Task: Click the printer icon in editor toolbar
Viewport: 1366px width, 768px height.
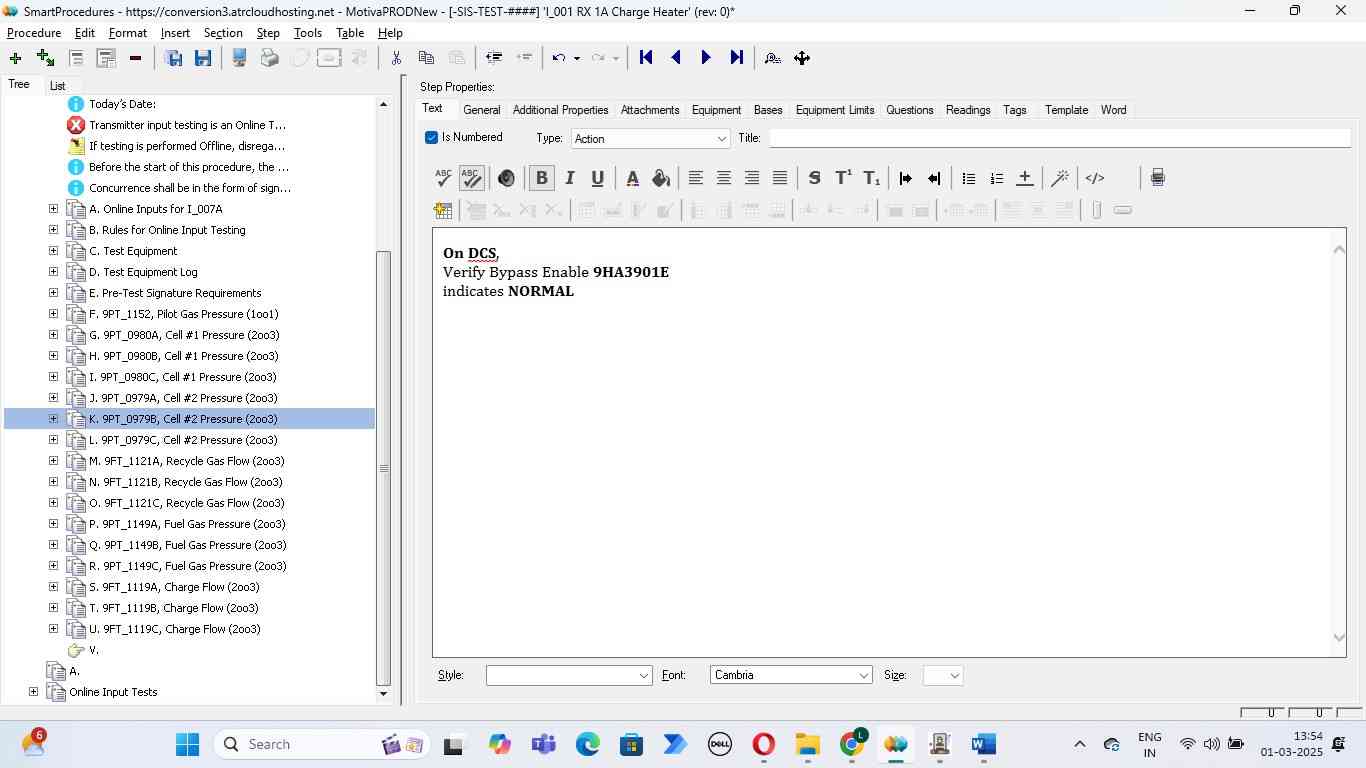Action: point(1157,178)
